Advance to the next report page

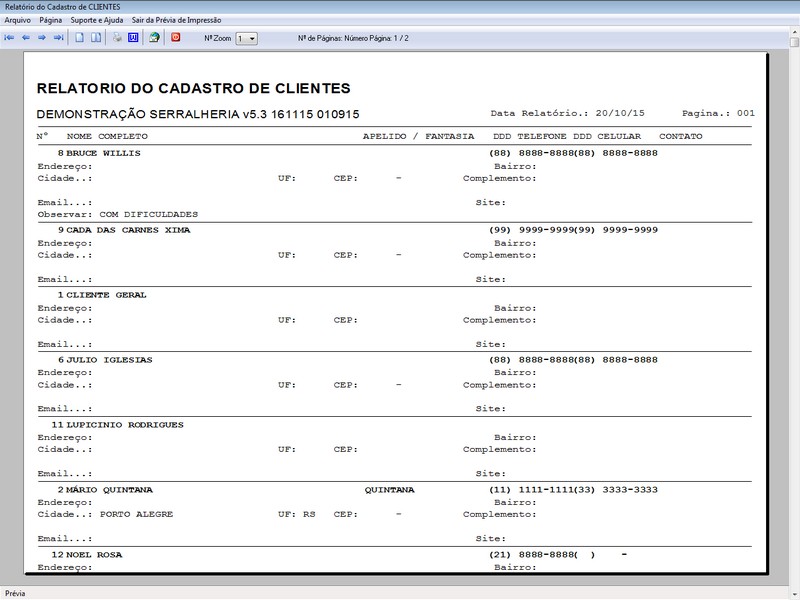tap(43, 38)
